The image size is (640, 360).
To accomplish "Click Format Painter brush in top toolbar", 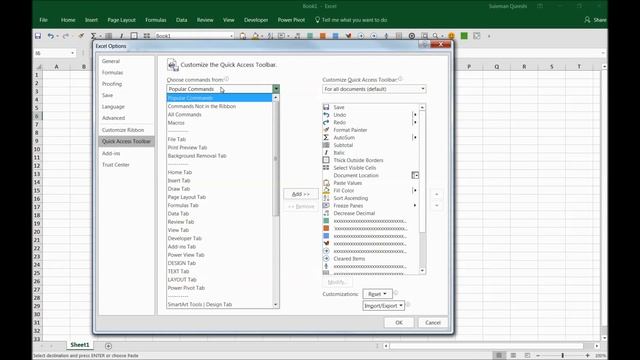I will click(81, 36).
